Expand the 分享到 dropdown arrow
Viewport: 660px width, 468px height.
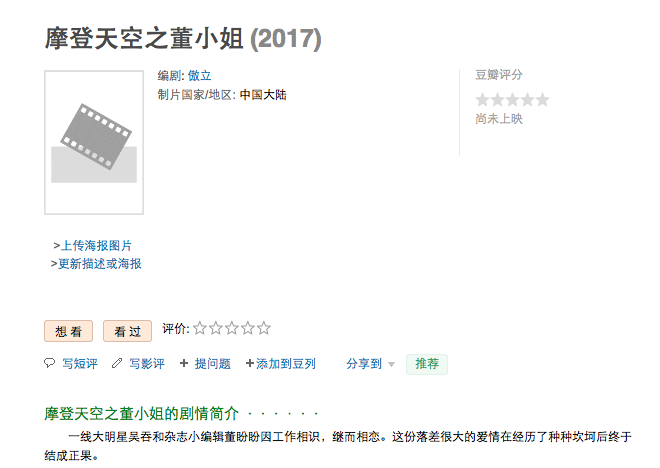coord(391,364)
